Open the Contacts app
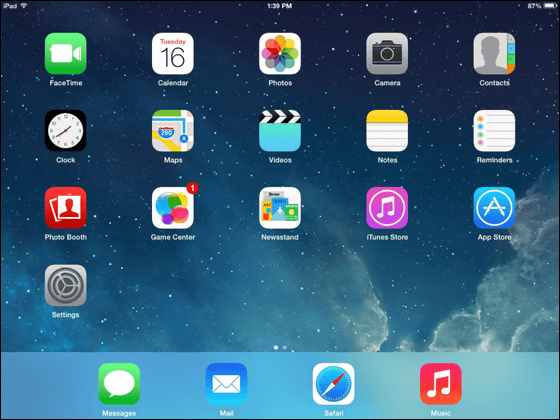 [494, 54]
